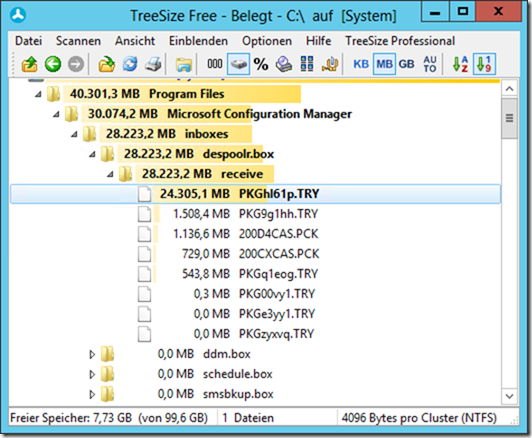Screen dimensions: 532x438
Task: Sort by name A-Z icon
Action: 460,64
